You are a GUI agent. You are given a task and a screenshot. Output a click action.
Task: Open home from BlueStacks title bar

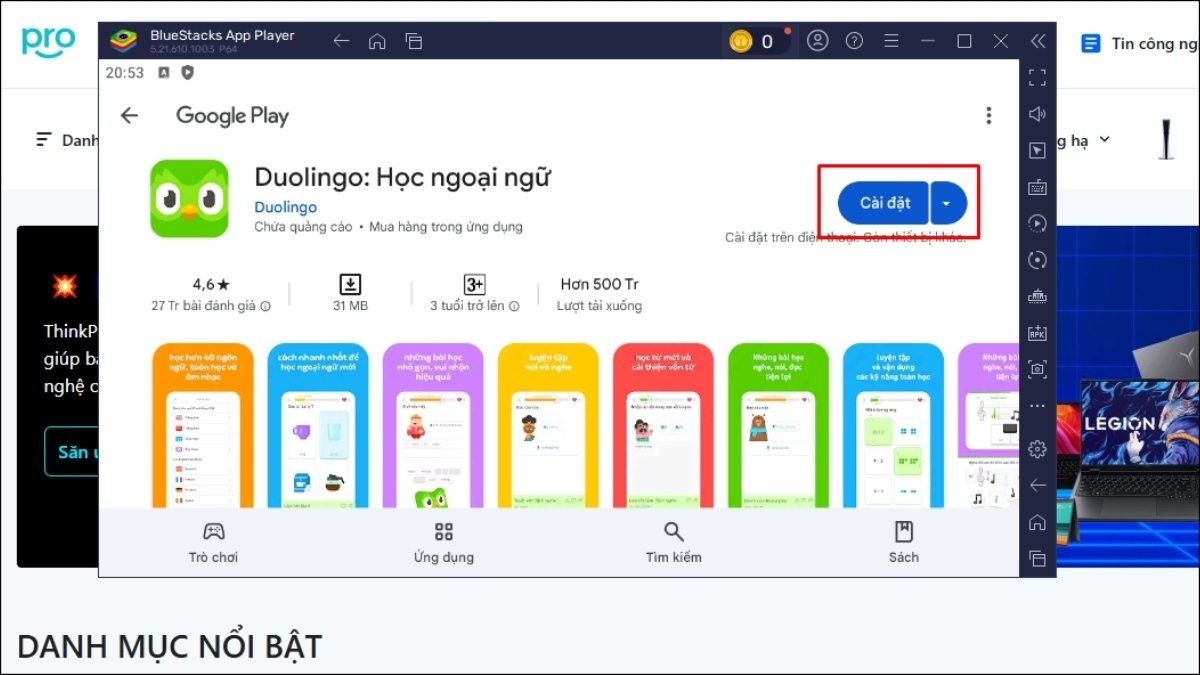click(x=377, y=41)
